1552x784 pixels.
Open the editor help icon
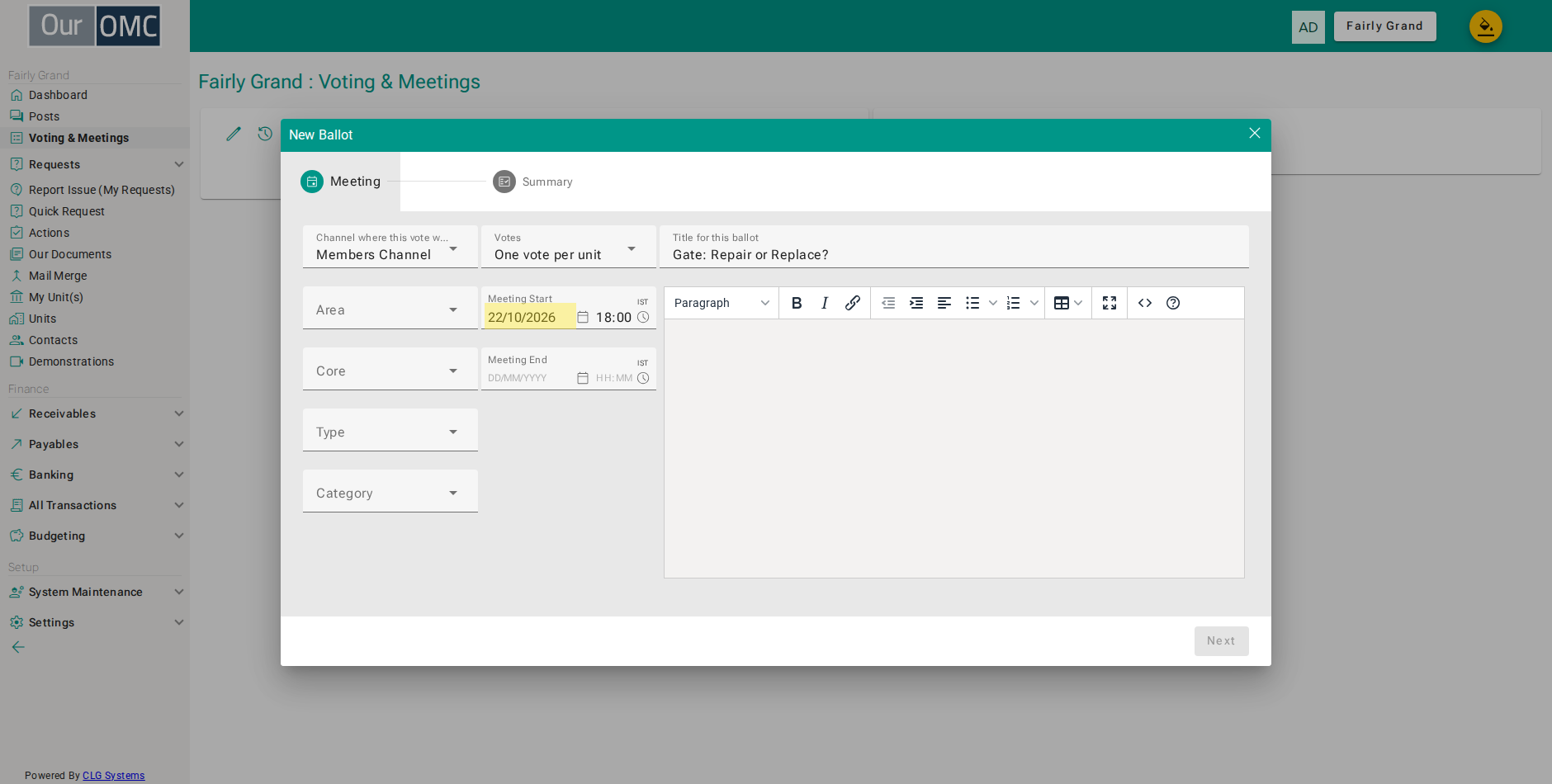[x=1173, y=303]
